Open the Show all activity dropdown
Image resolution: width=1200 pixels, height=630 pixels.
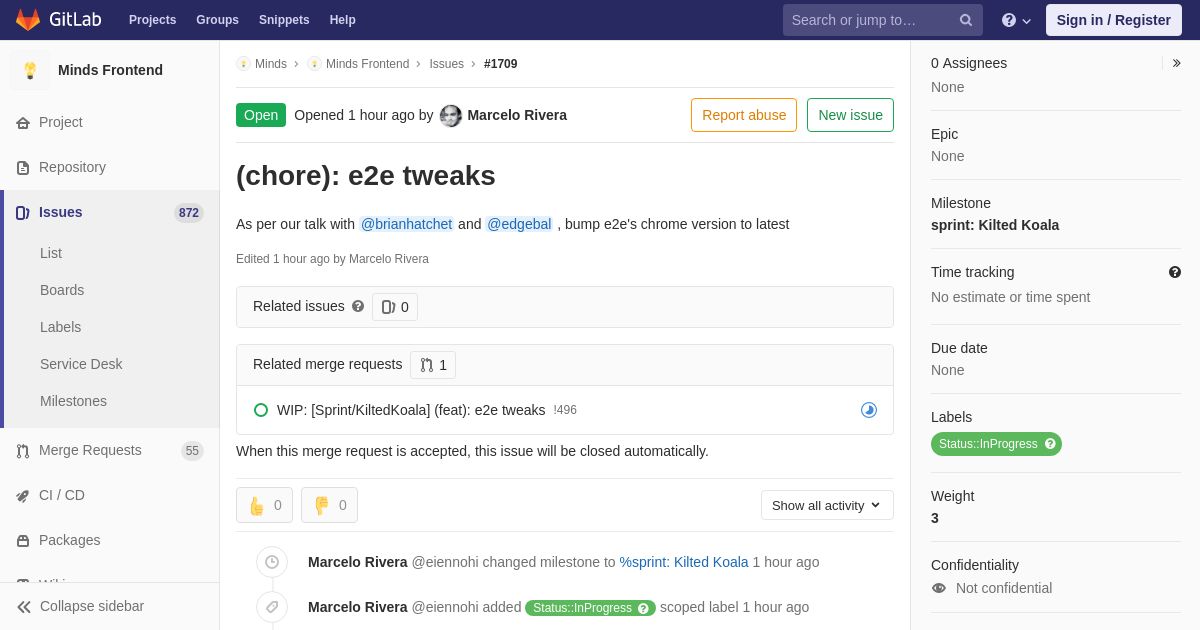click(827, 505)
